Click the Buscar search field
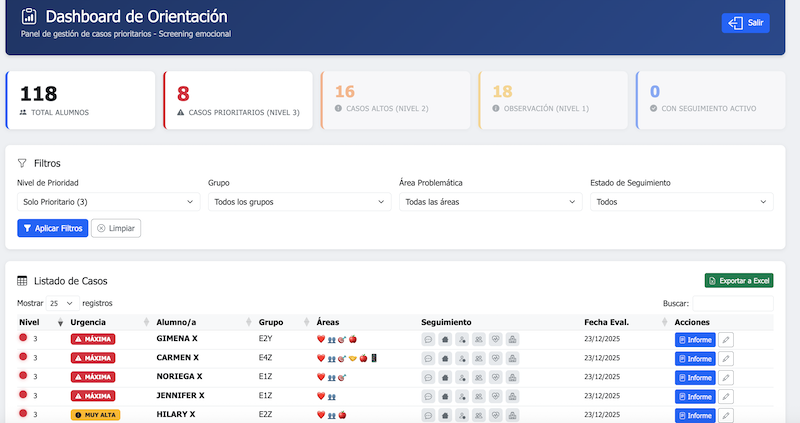The height and width of the screenshot is (423, 800). tap(732, 303)
